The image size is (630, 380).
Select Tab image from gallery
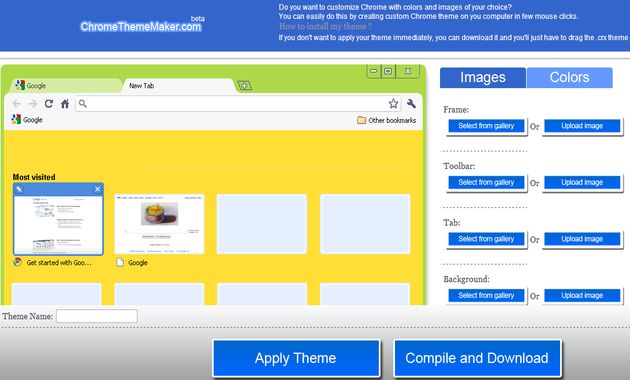click(x=486, y=239)
